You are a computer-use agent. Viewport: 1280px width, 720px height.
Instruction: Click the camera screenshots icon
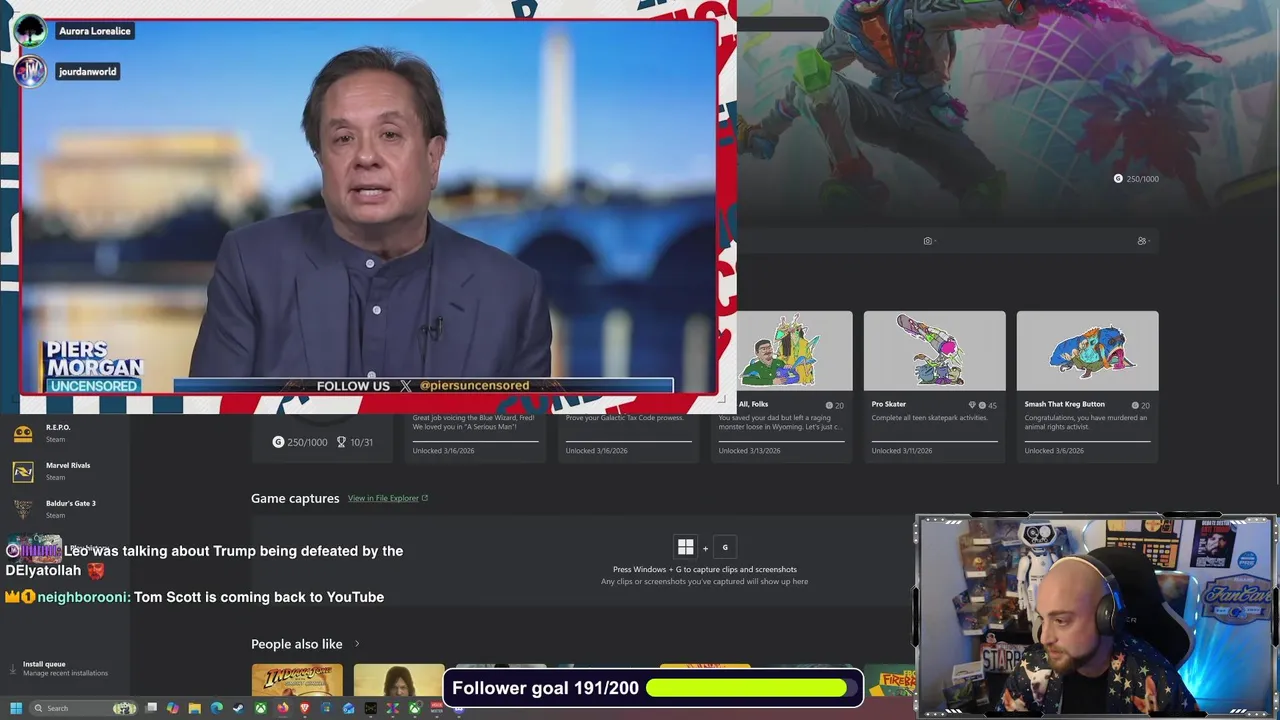pyautogui.click(x=928, y=241)
